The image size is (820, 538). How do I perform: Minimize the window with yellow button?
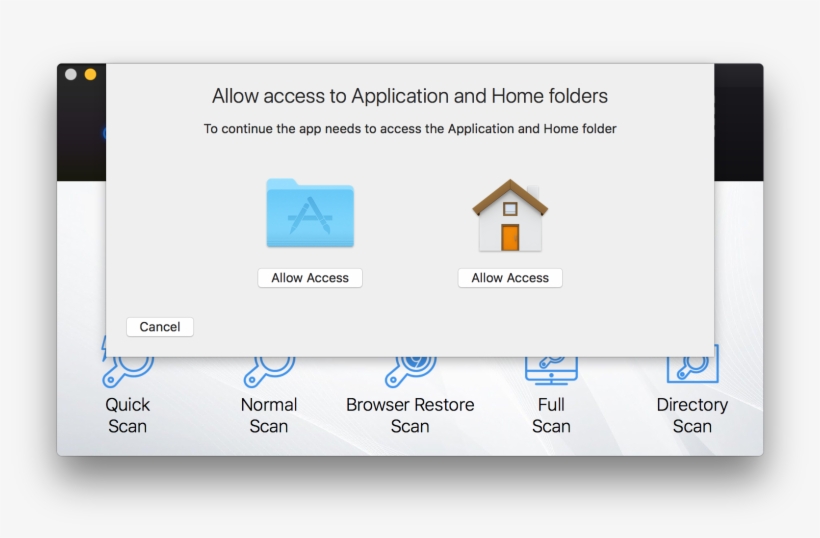(x=90, y=74)
